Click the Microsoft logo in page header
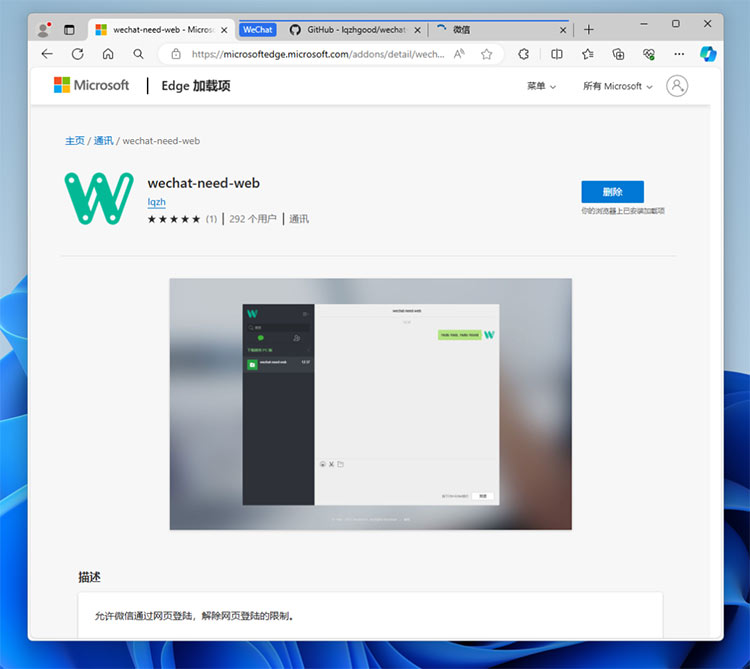Viewport: 750px width, 669px height. point(91,85)
